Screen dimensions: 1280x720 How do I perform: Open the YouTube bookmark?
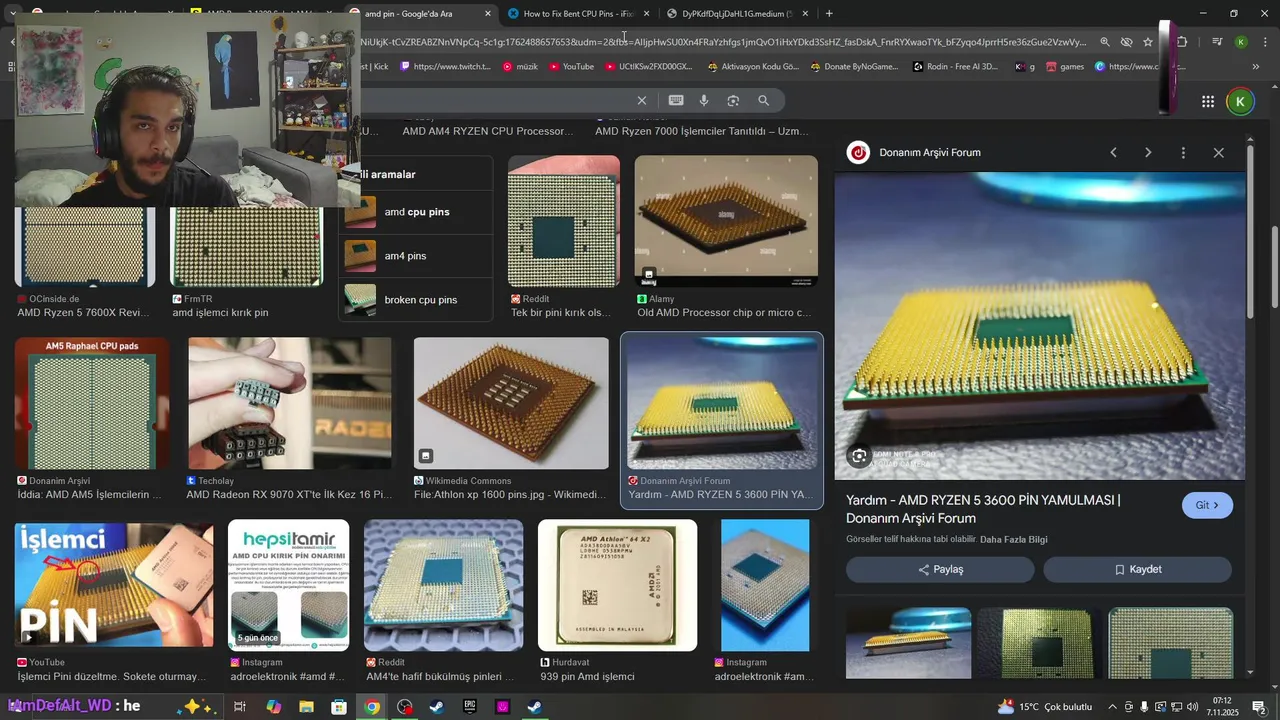point(570,66)
